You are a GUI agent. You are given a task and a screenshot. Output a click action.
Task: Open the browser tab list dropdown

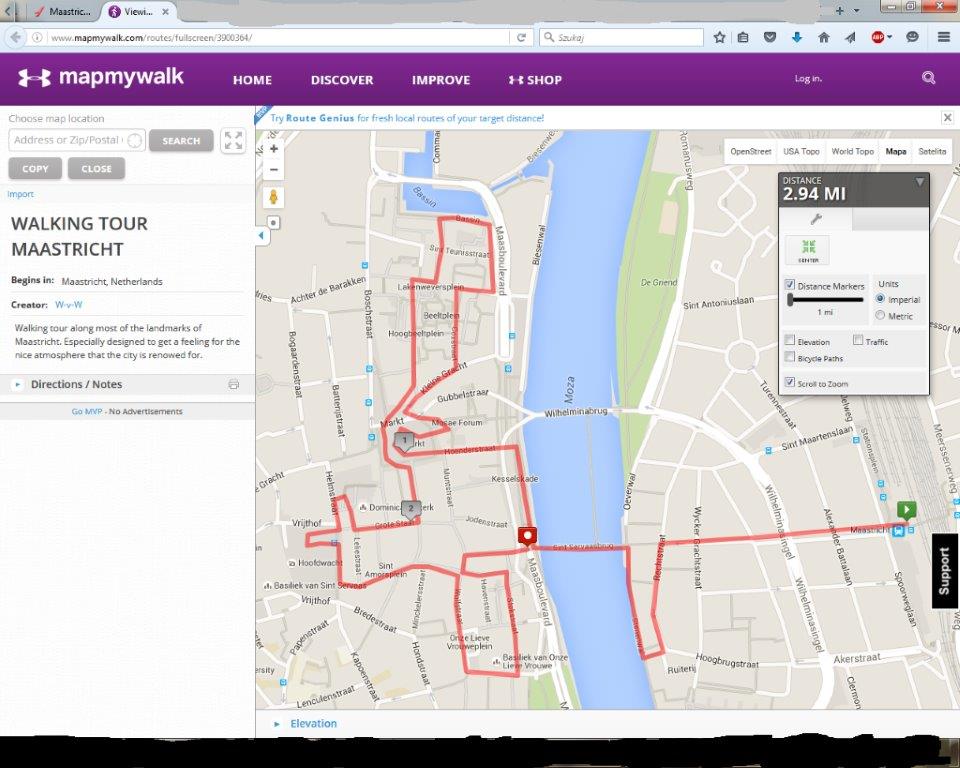857,10
